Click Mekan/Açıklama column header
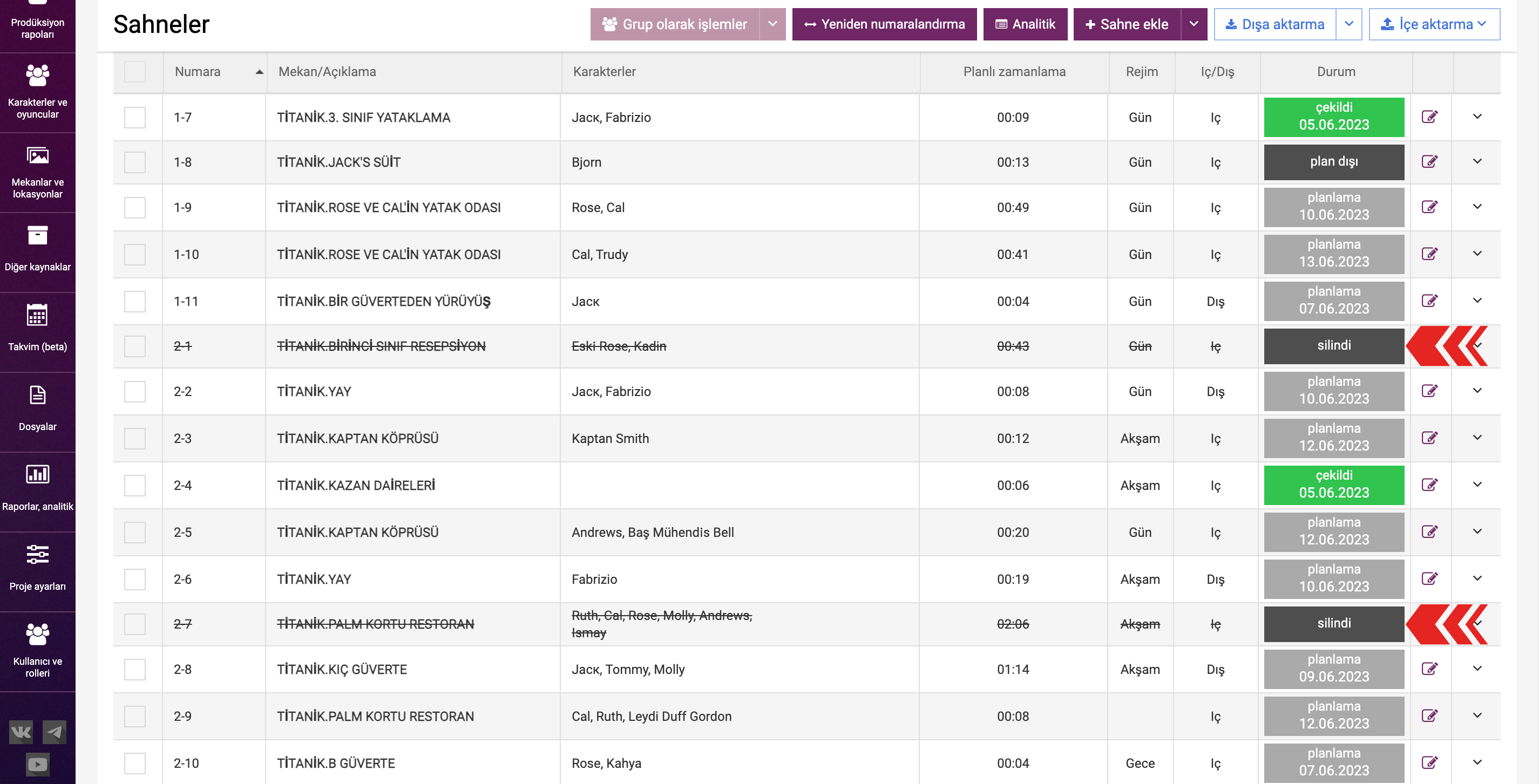1539x784 pixels. click(x=414, y=72)
